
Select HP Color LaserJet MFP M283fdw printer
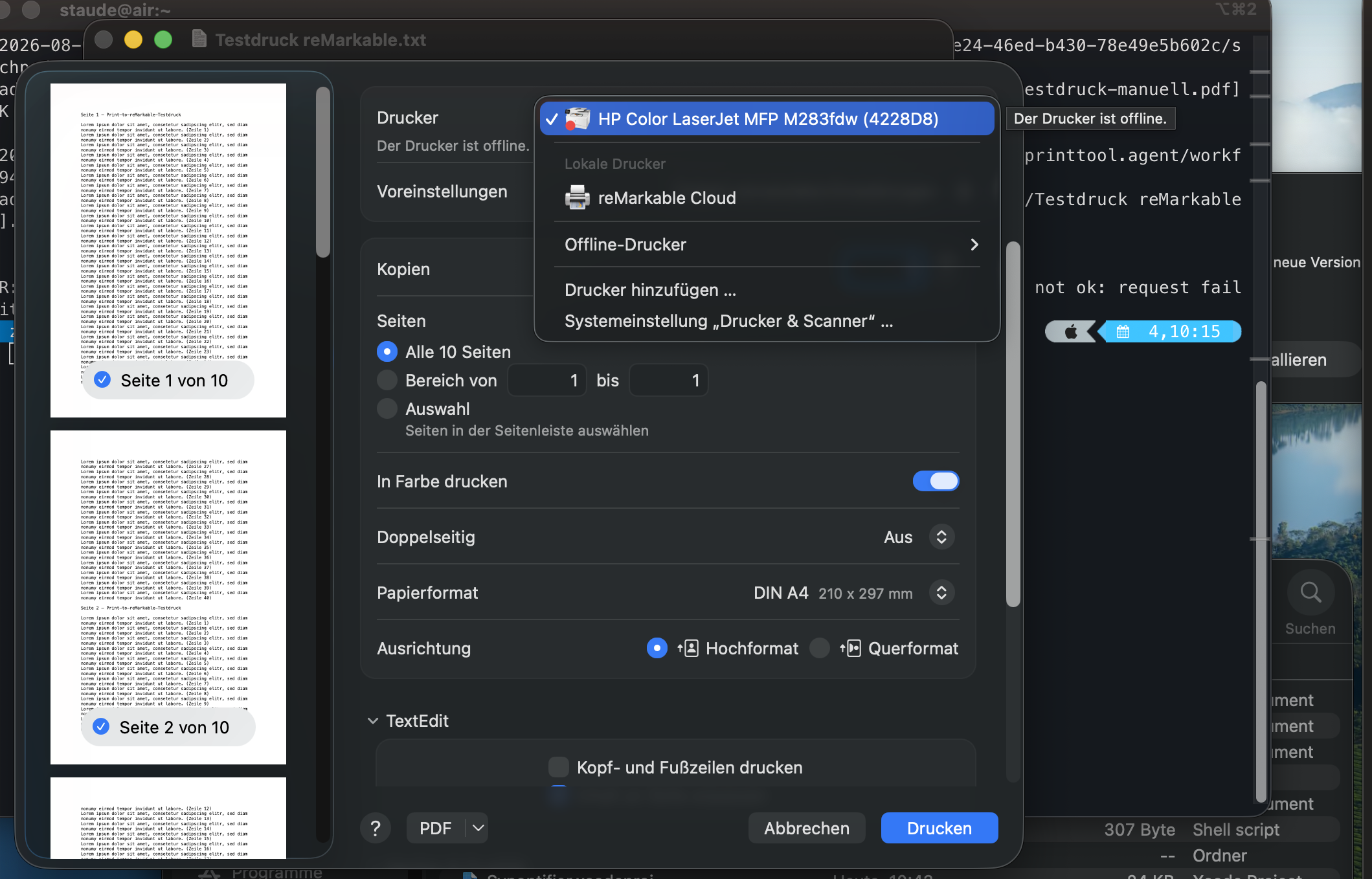pyautogui.click(x=767, y=119)
